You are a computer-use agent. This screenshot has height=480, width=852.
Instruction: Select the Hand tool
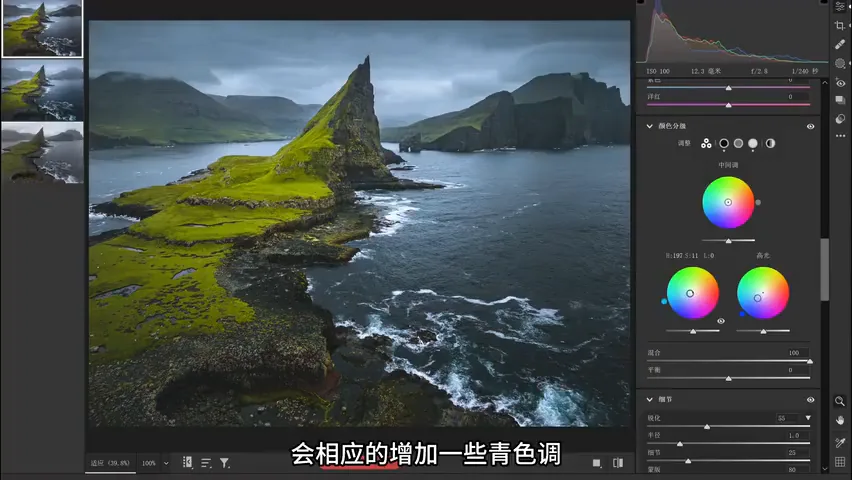(x=840, y=420)
